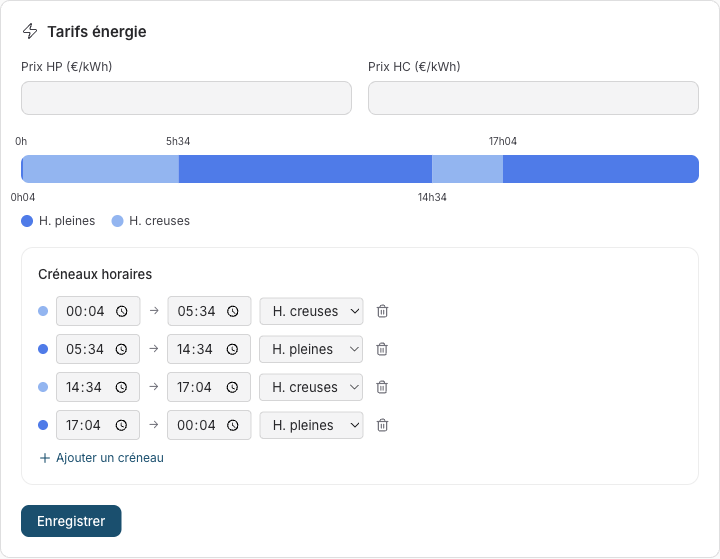
Task: Remove the 17:04 to 00:04 slot
Action: pos(382,425)
